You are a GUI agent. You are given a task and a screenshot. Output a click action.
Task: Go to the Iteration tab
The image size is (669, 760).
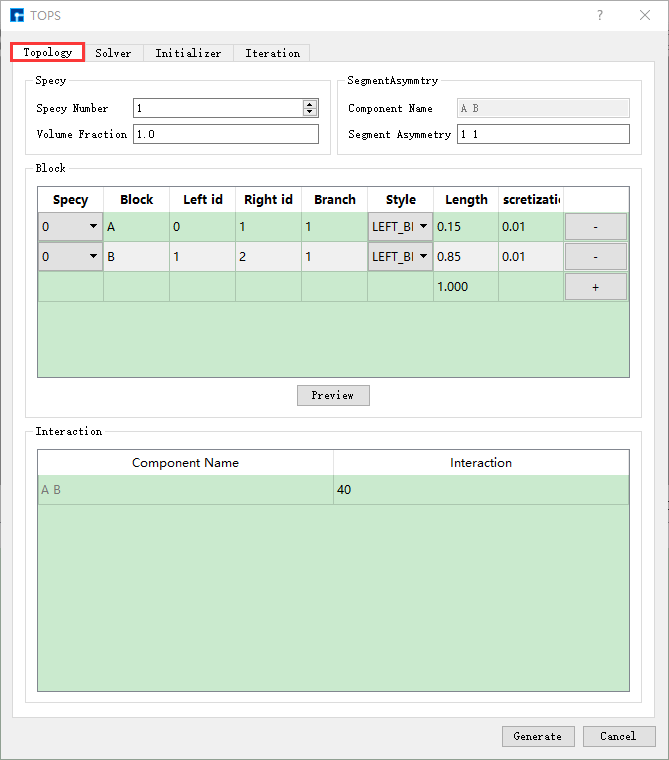pyautogui.click(x=272, y=53)
